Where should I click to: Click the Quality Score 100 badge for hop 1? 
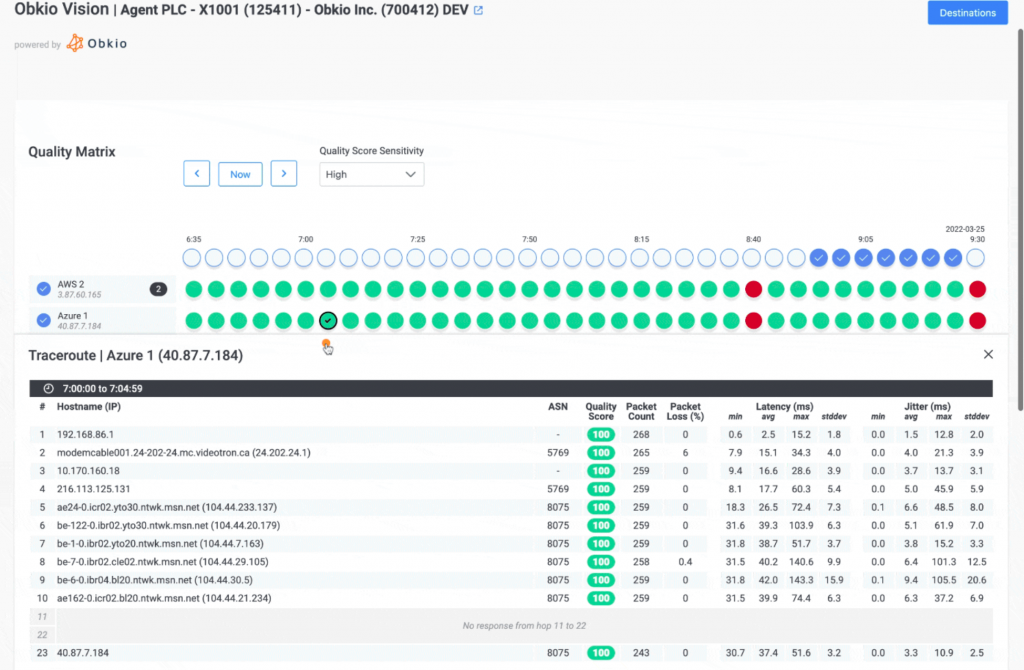click(600, 434)
